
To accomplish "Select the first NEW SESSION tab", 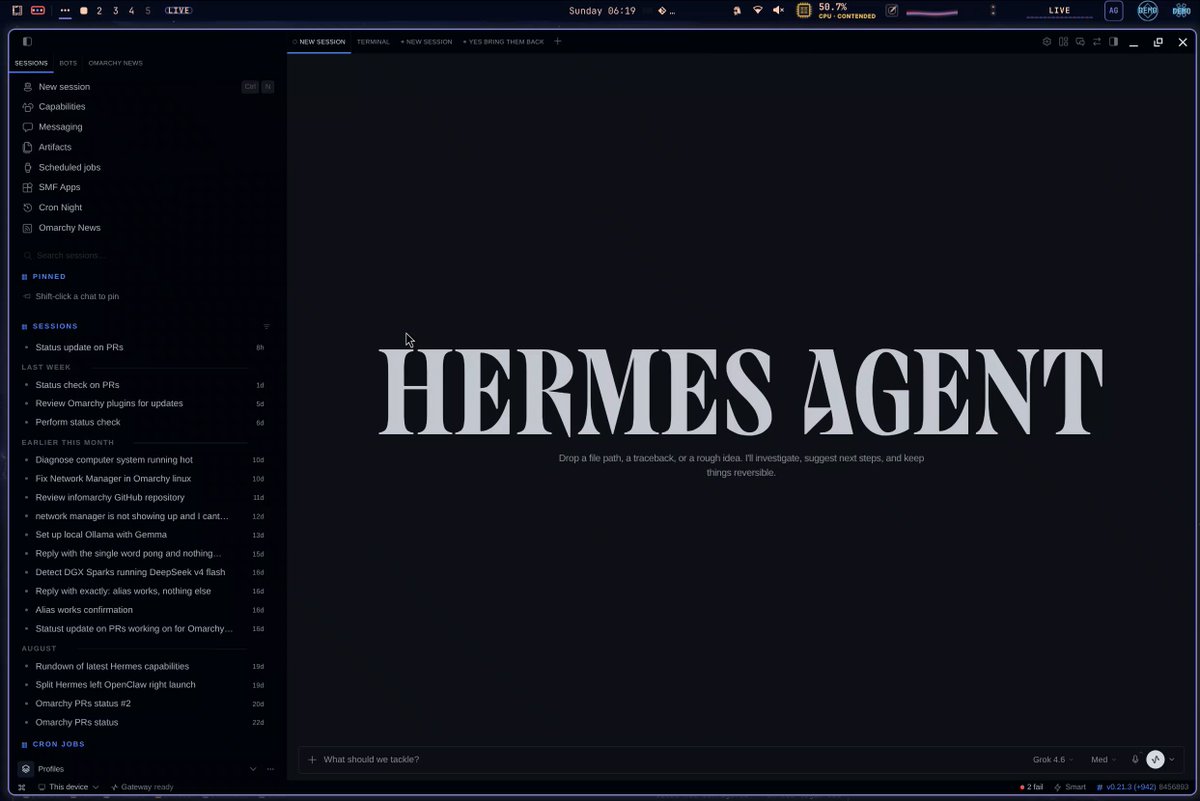I will point(319,42).
